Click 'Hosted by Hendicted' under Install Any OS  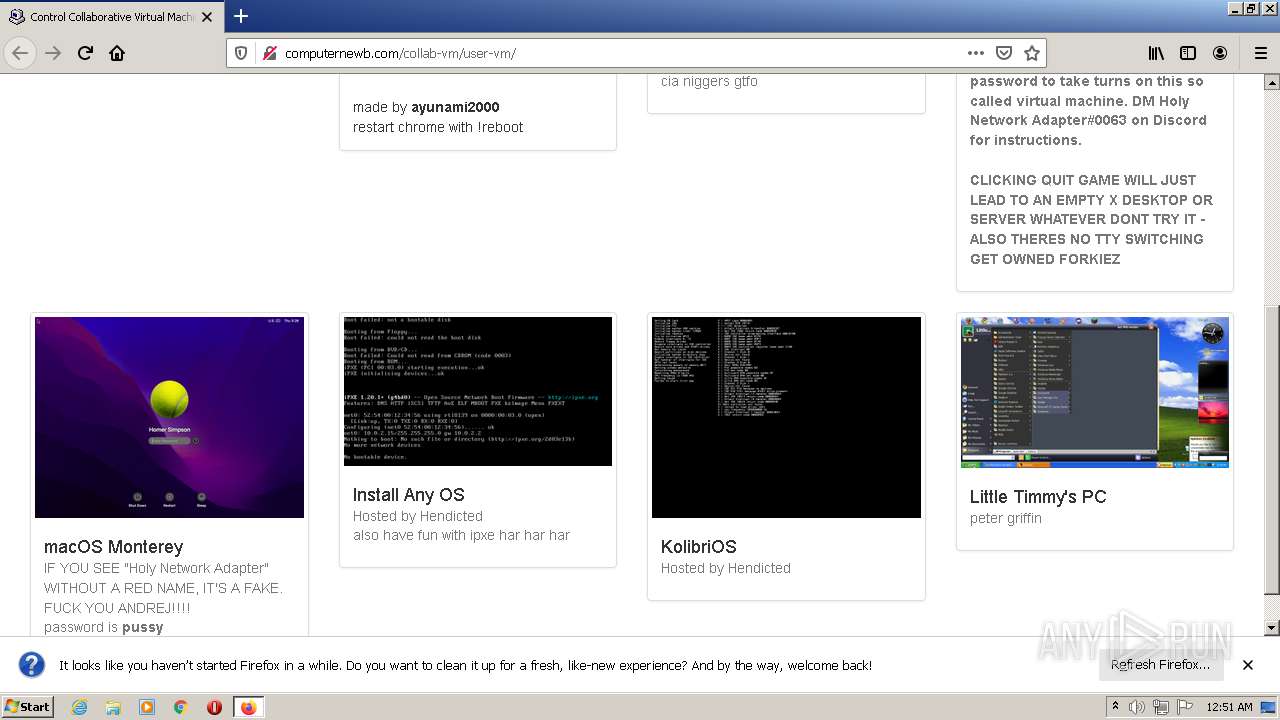418,516
